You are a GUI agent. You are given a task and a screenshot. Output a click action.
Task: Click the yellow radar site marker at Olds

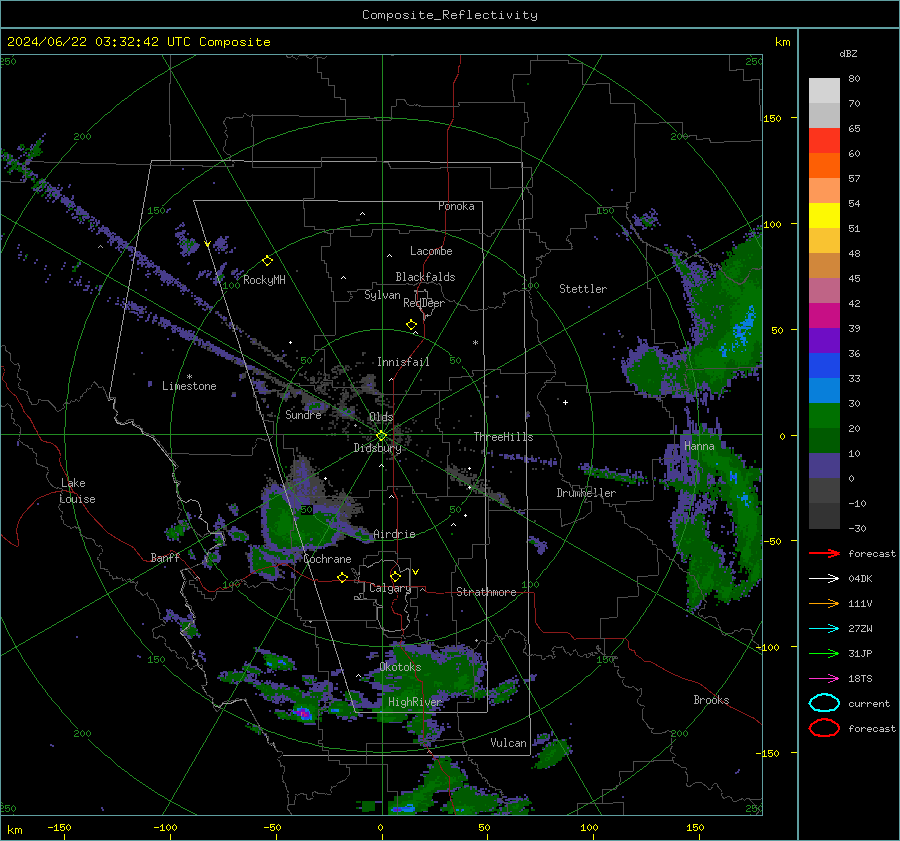point(381,436)
